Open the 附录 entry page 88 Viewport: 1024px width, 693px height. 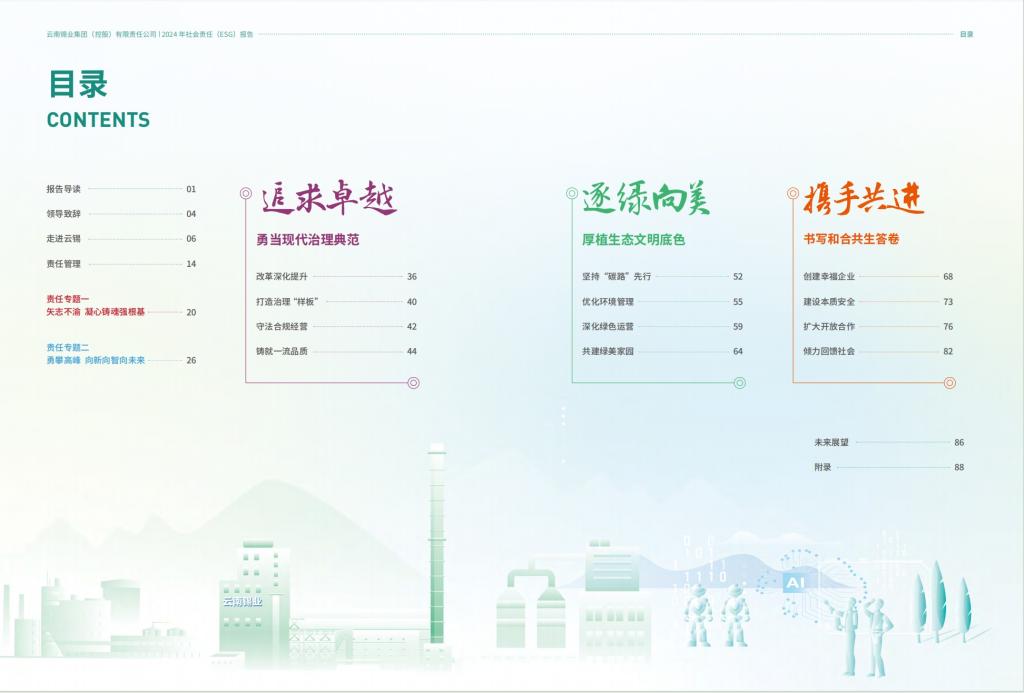click(x=823, y=467)
